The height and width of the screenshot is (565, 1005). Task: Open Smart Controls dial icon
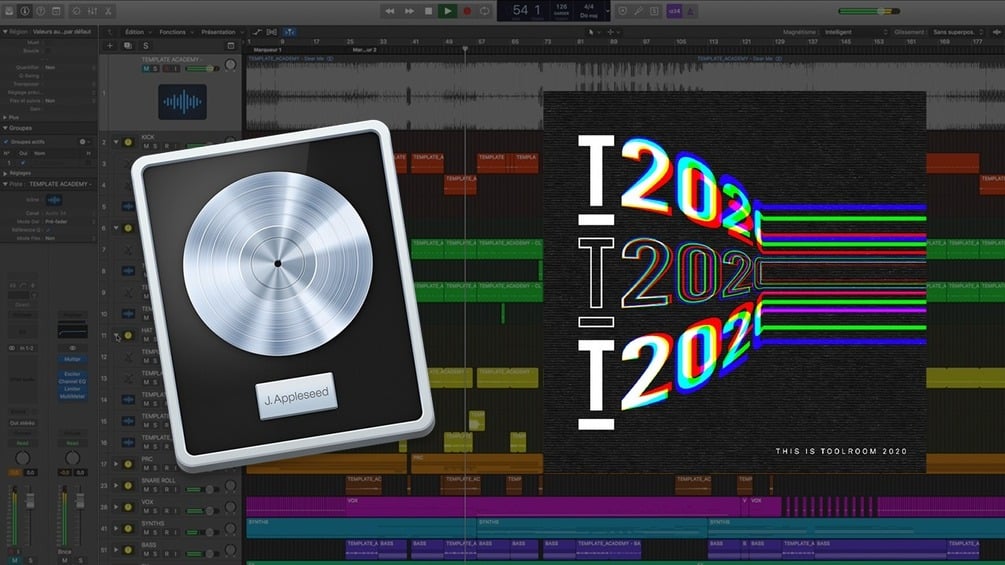76,11
